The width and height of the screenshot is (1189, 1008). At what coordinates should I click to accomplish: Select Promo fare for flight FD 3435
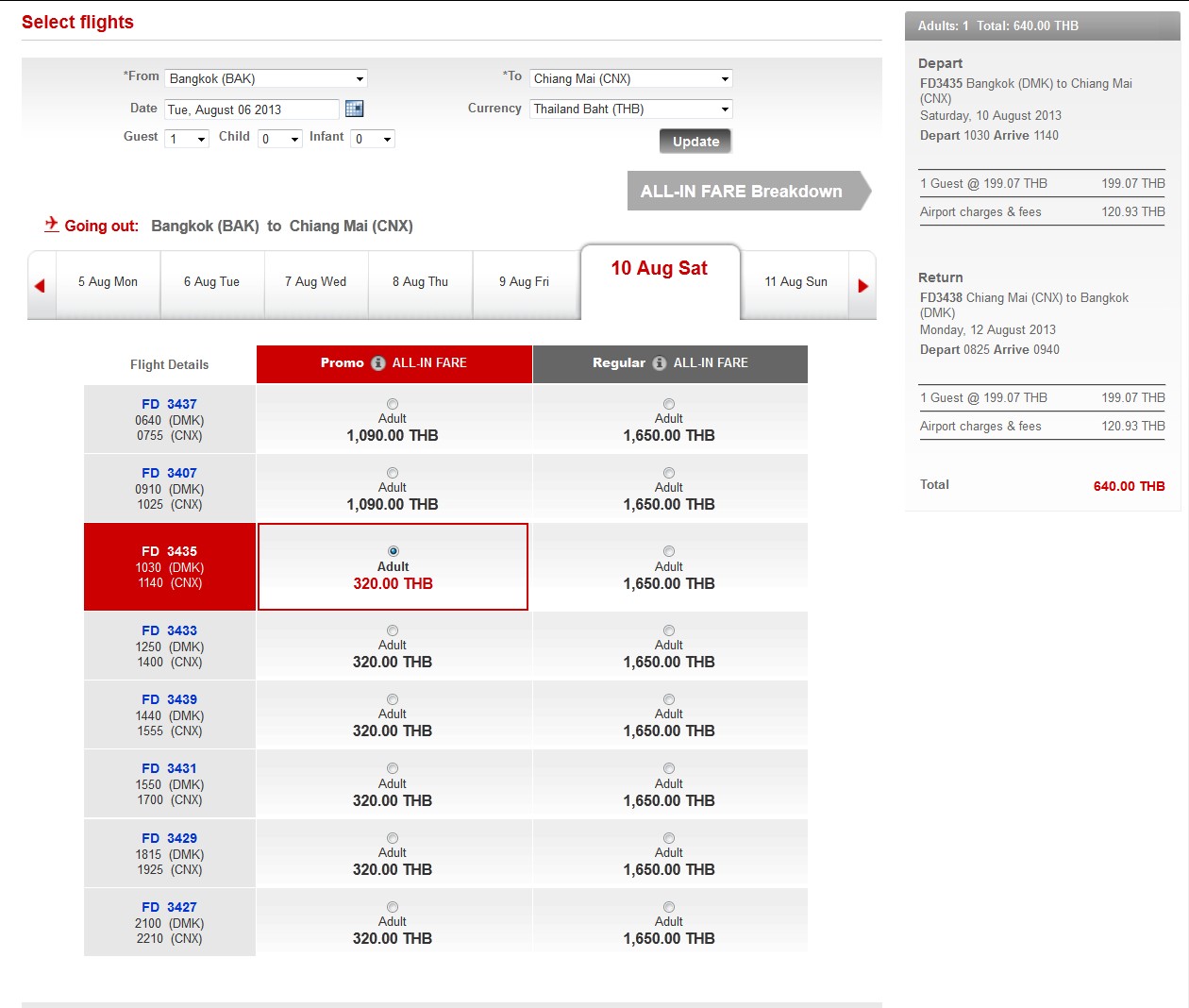click(x=394, y=551)
